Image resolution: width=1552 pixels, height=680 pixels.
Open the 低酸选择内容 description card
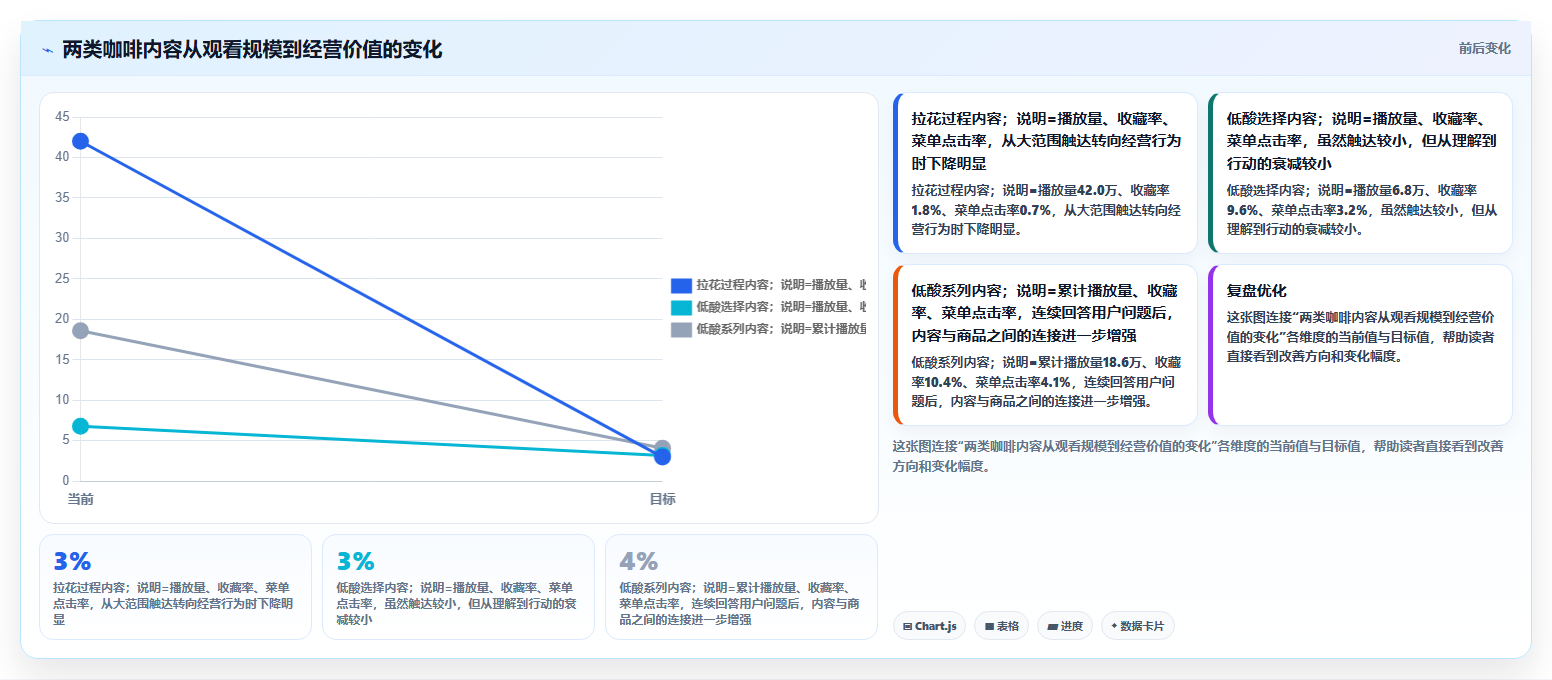coord(1360,173)
